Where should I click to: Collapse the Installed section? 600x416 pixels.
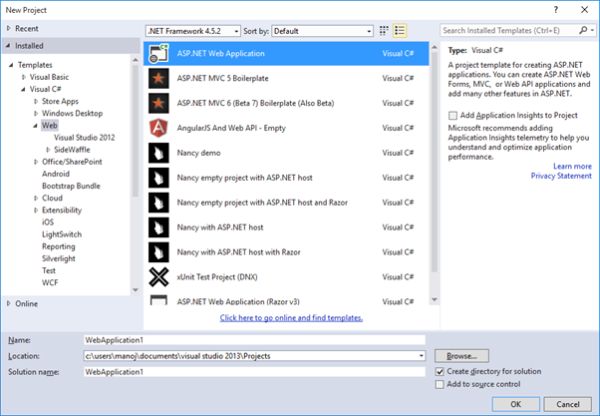(8, 46)
